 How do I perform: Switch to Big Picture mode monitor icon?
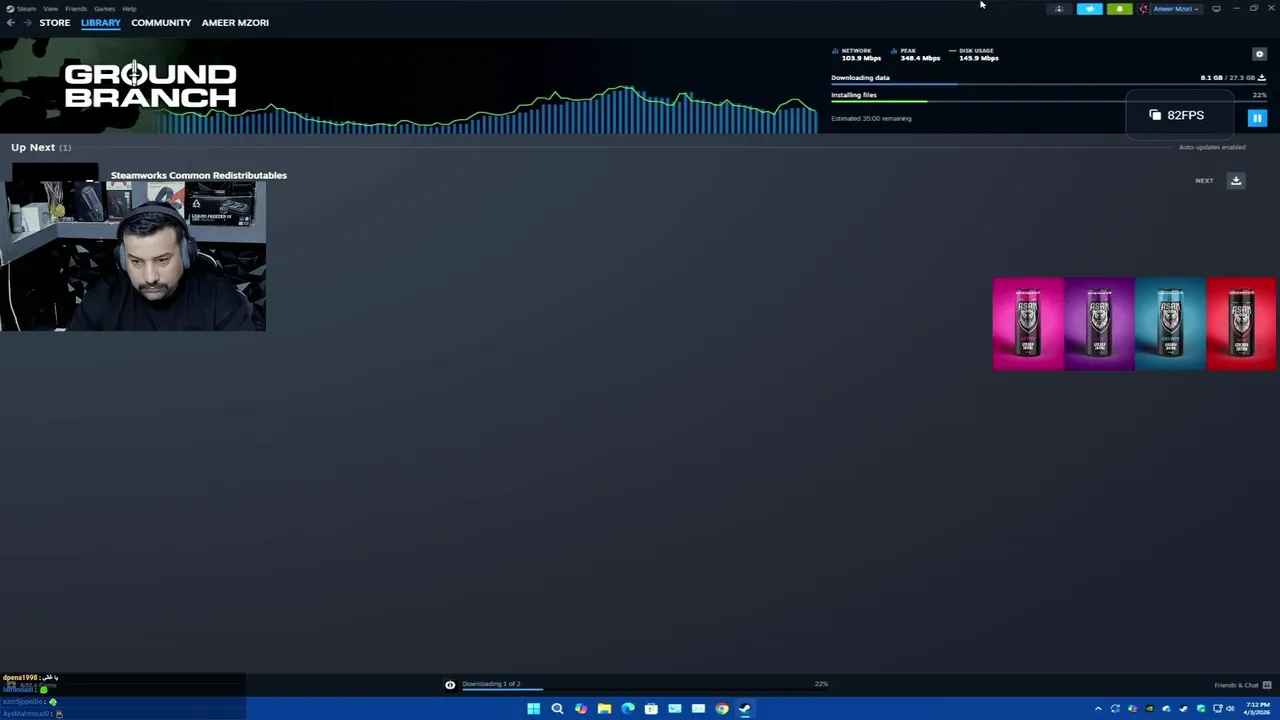click(x=1216, y=9)
